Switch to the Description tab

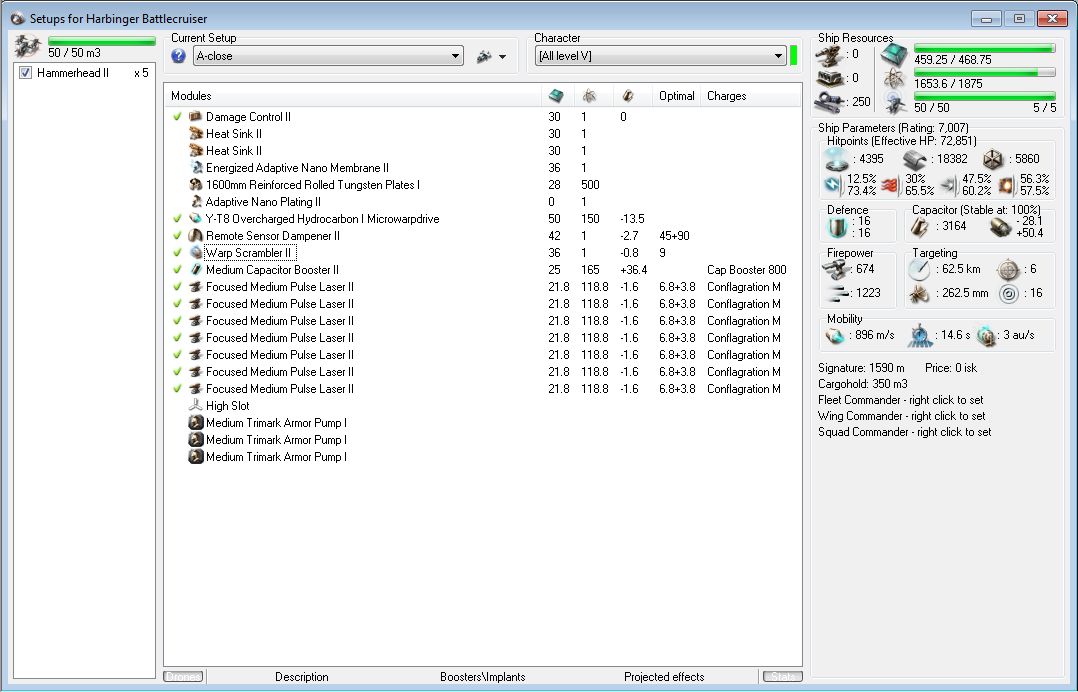click(x=302, y=677)
